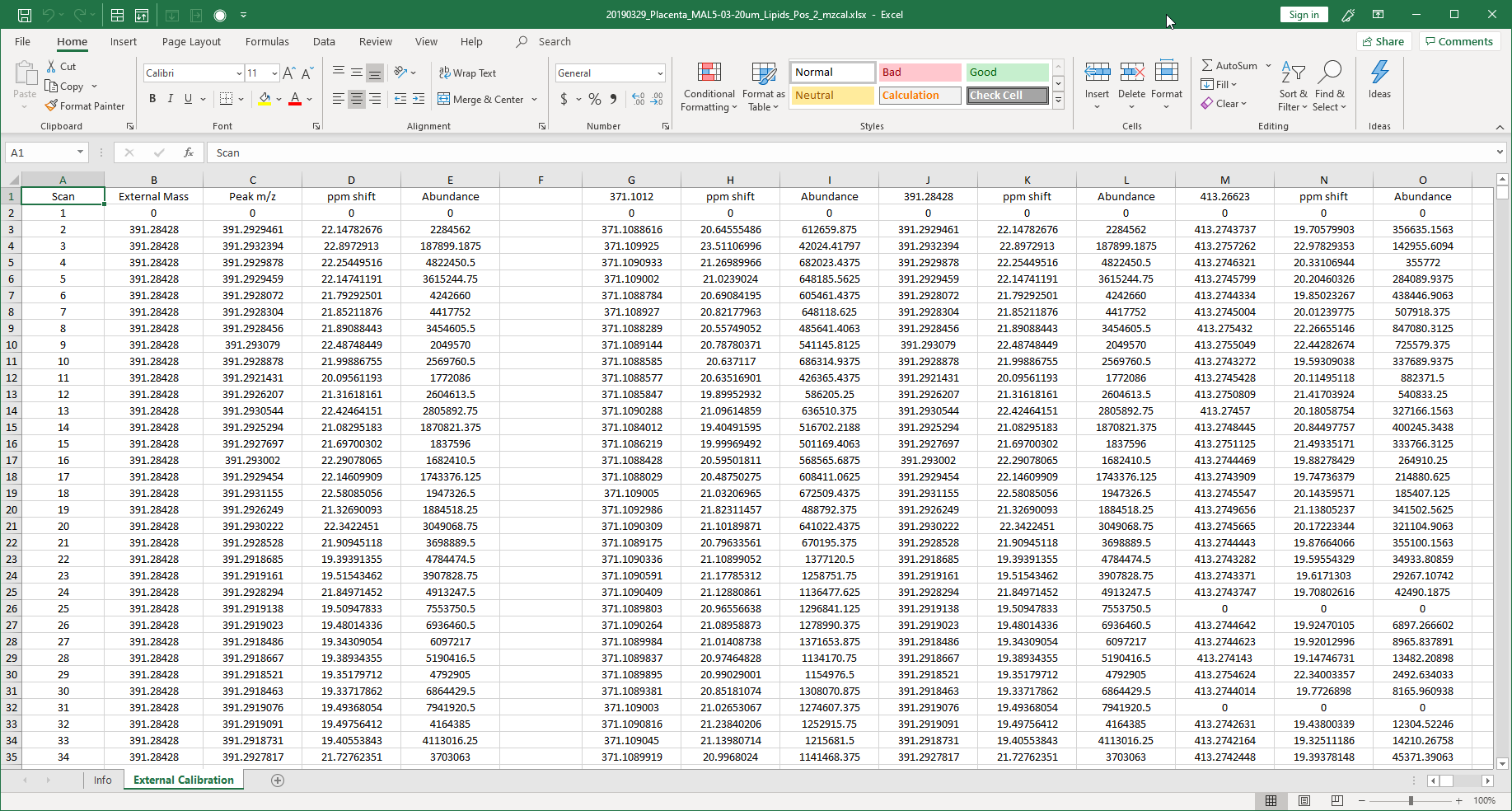Apply the red font color
The width and height of the screenshot is (1512, 811).
click(x=295, y=98)
